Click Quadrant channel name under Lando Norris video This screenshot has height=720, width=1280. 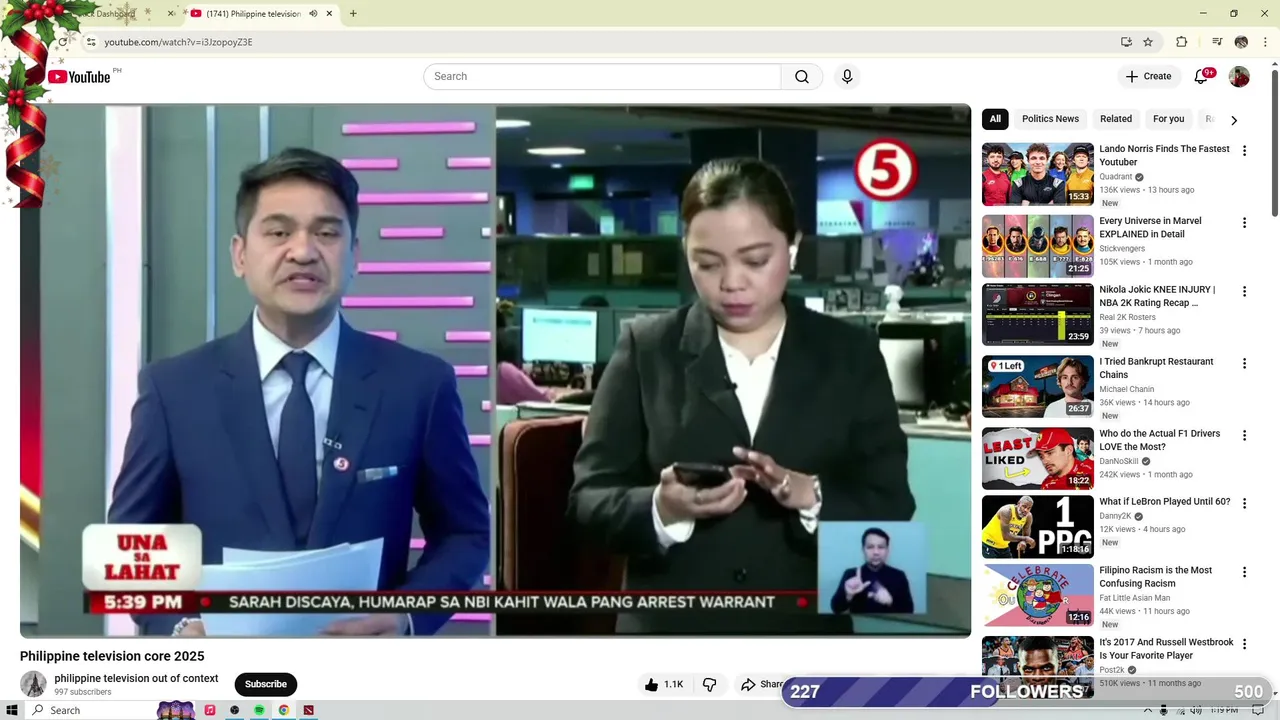tap(1116, 177)
